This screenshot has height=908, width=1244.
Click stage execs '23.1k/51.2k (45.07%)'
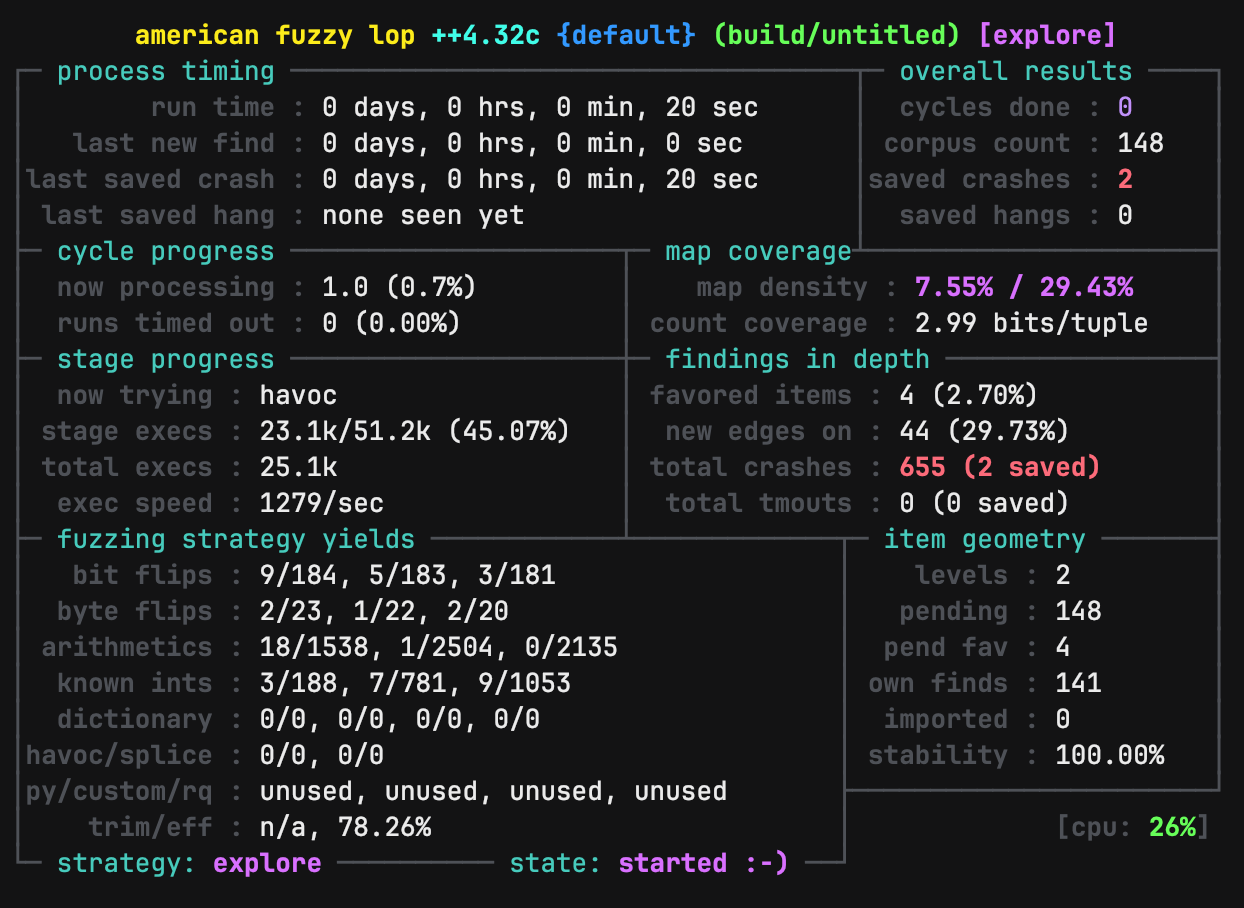point(414,432)
